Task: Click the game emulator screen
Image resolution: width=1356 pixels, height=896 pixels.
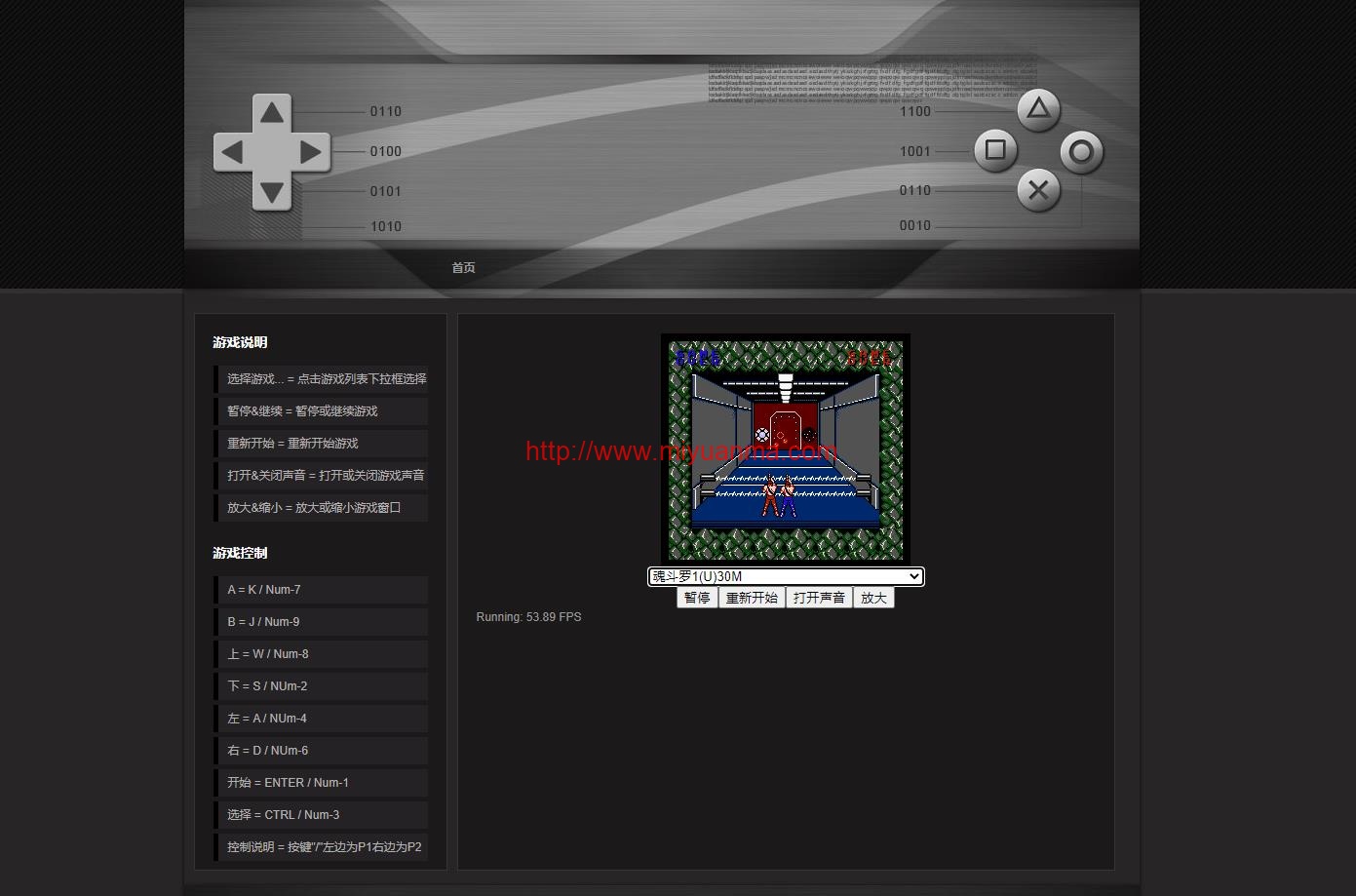Action: [786, 448]
